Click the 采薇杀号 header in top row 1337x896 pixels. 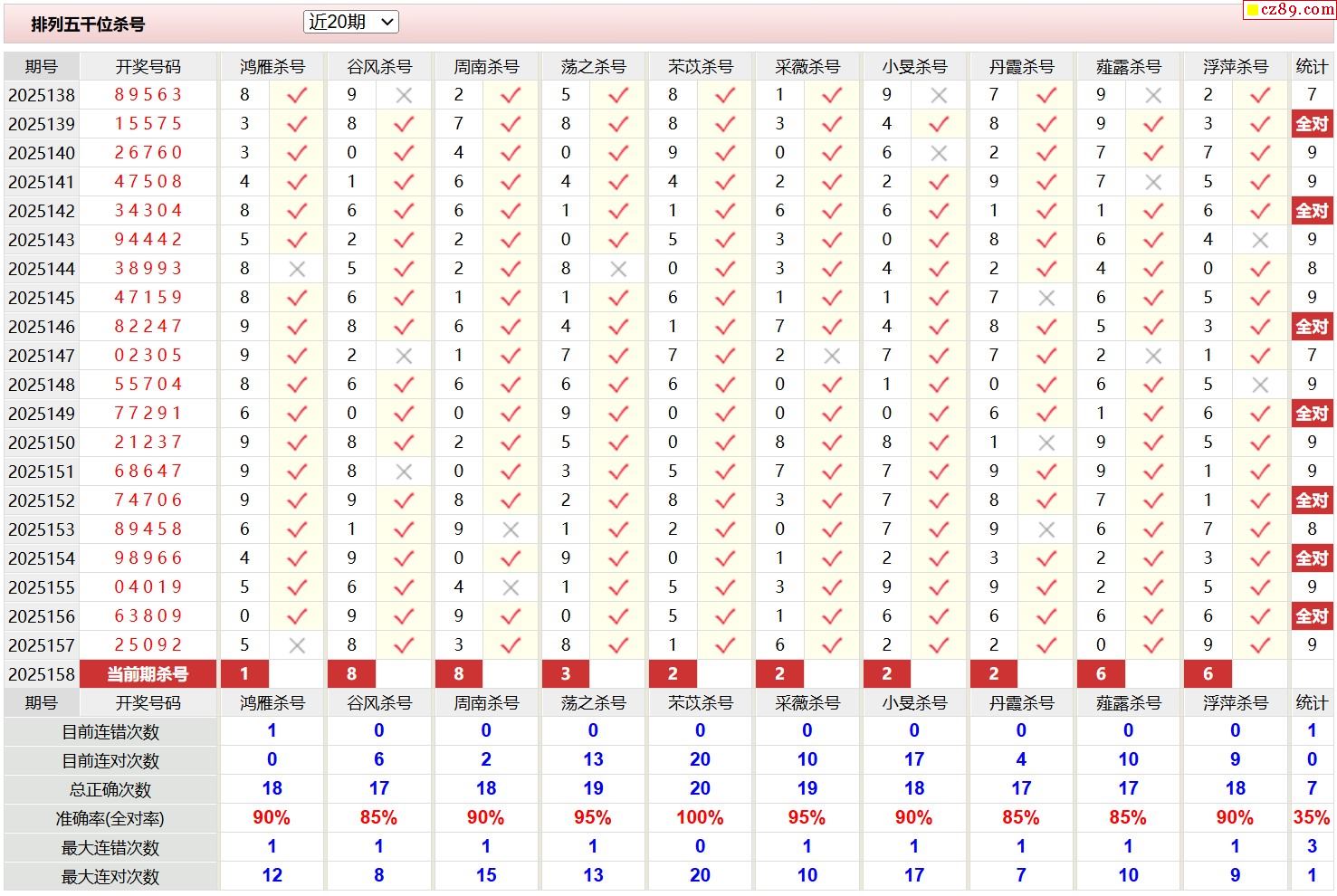click(x=807, y=67)
